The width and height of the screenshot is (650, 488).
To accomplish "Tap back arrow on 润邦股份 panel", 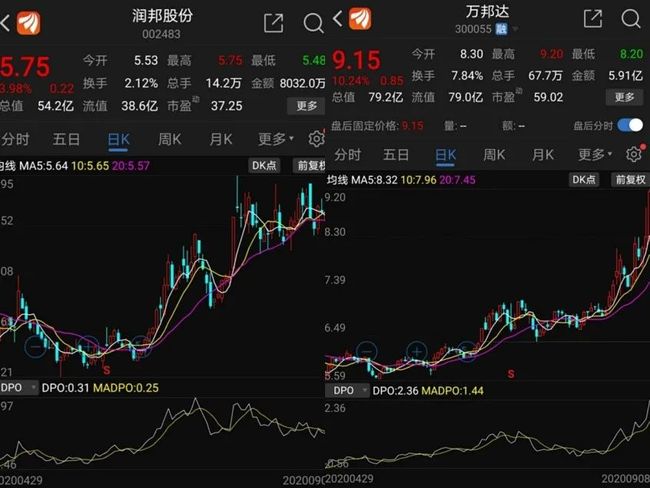I will pyautogui.click(x=5, y=22).
